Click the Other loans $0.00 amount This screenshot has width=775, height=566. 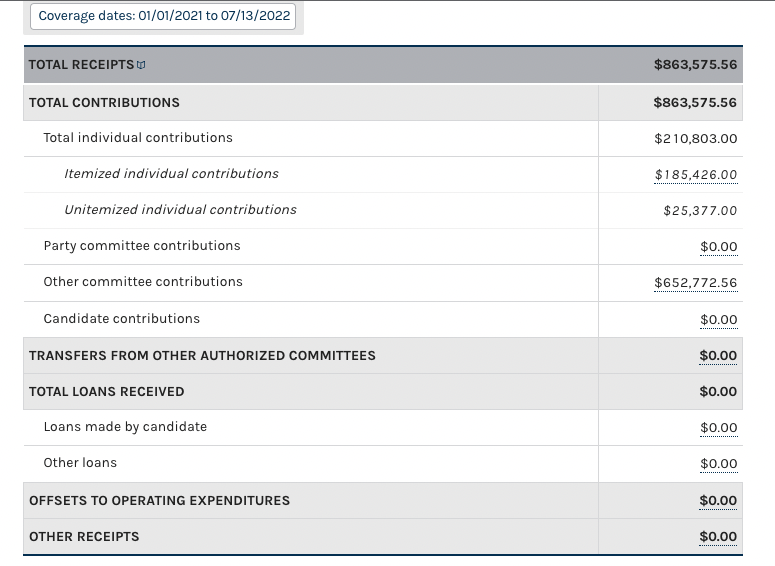[718, 464]
